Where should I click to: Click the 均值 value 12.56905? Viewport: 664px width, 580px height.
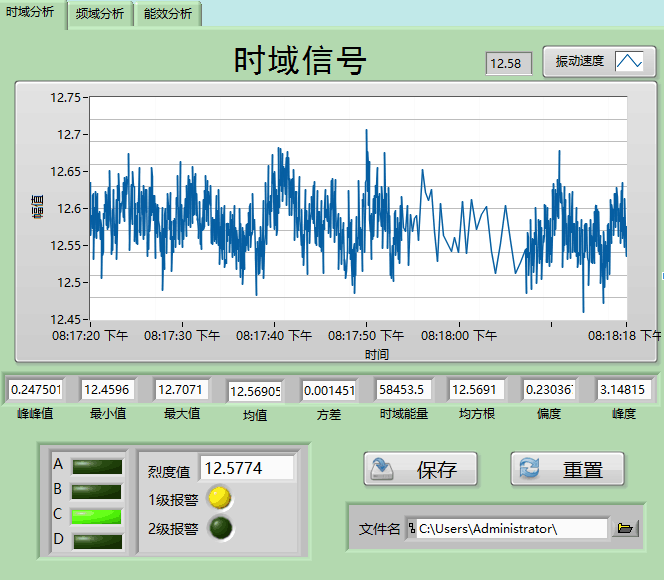(x=255, y=391)
